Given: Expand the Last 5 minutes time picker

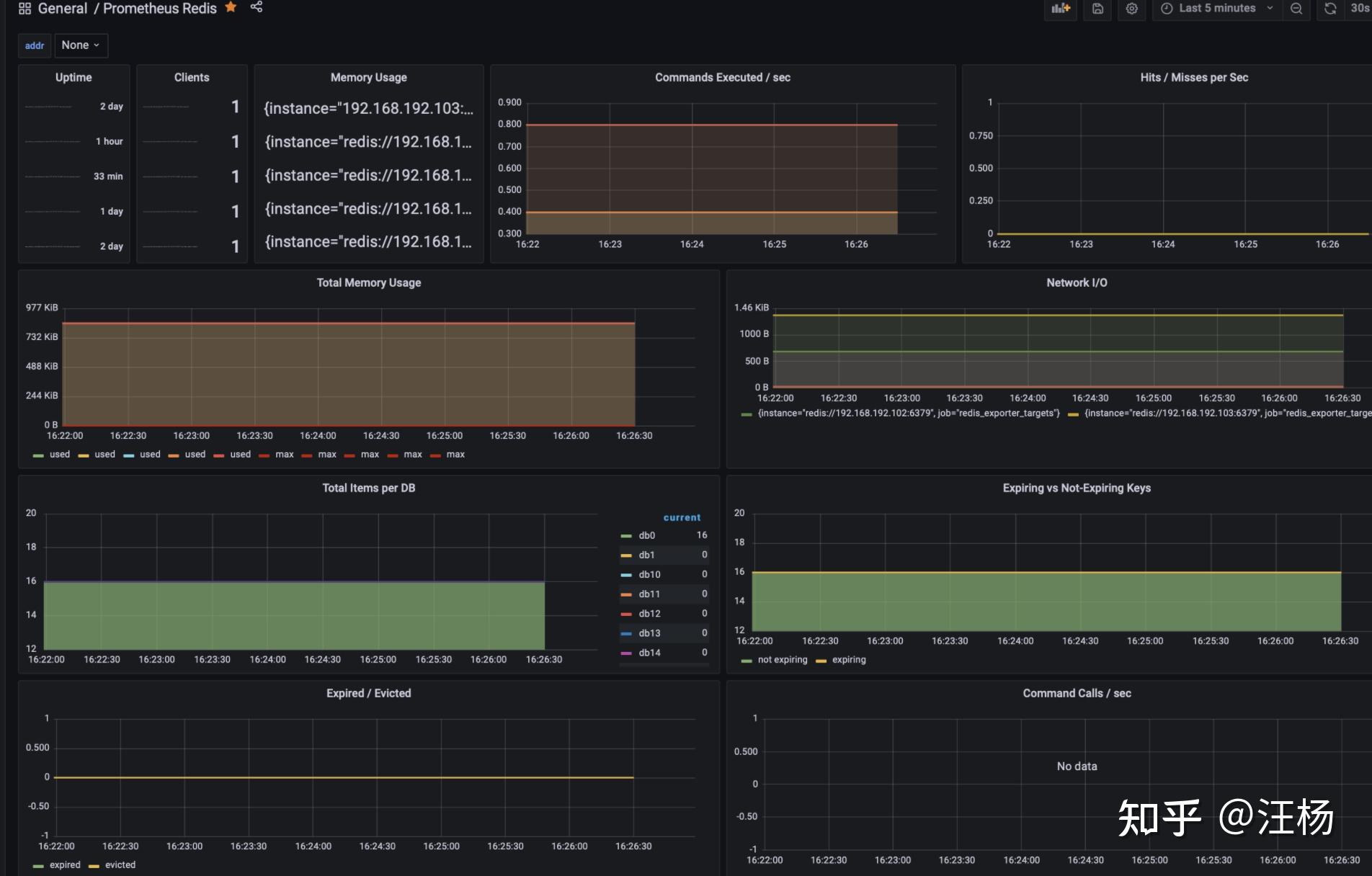Looking at the screenshot, I should pyautogui.click(x=1216, y=9).
